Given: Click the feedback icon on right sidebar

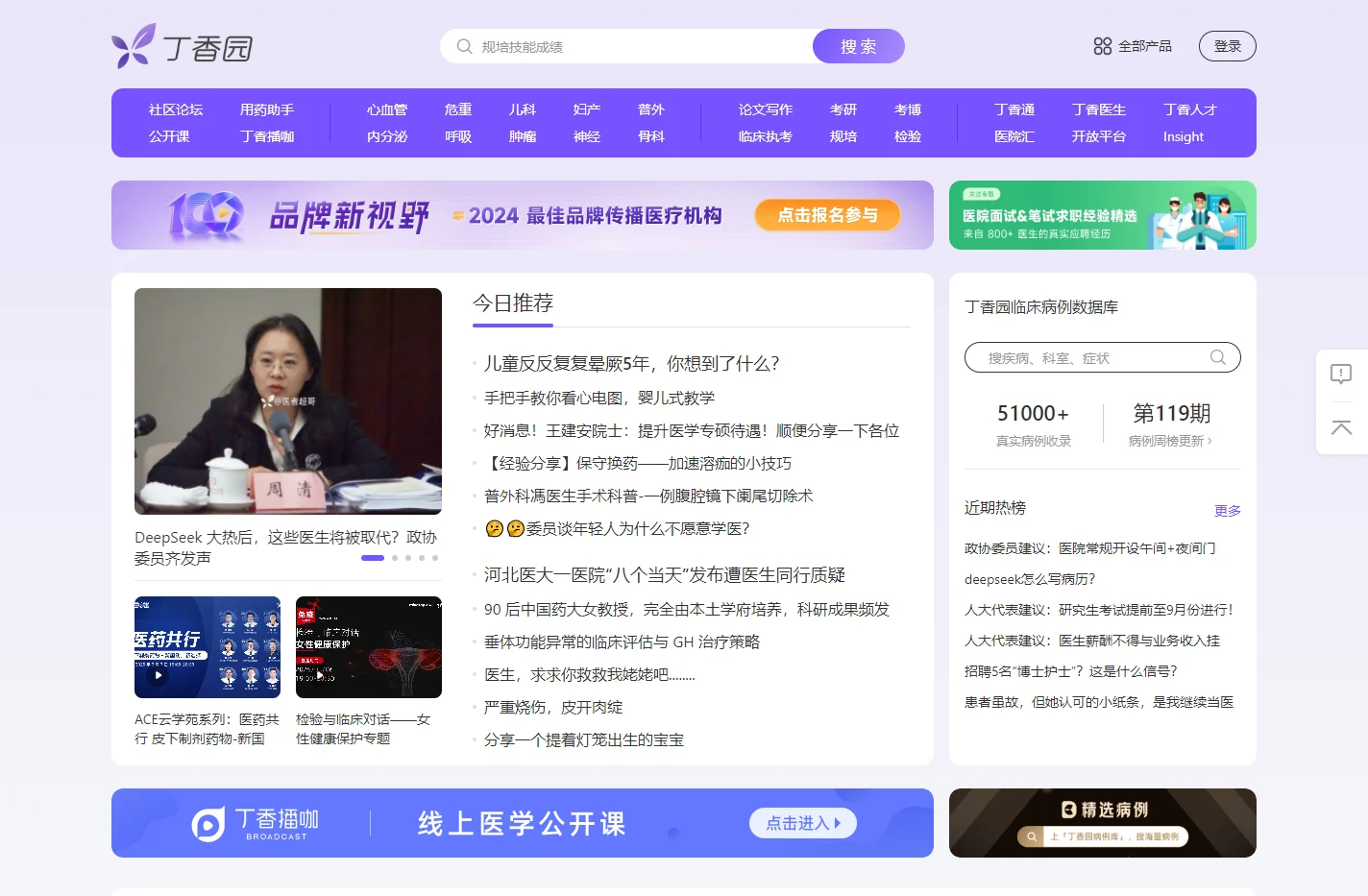Looking at the screenshot, I should point(1341,374).
